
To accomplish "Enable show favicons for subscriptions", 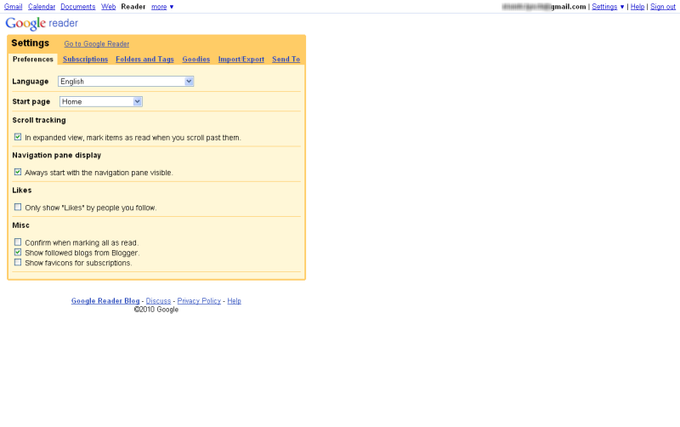I will point(18,262).
